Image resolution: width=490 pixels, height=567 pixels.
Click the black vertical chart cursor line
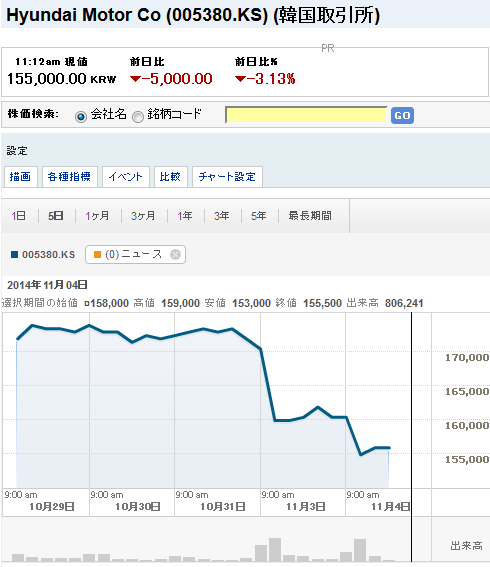click(x=411, y=436)
